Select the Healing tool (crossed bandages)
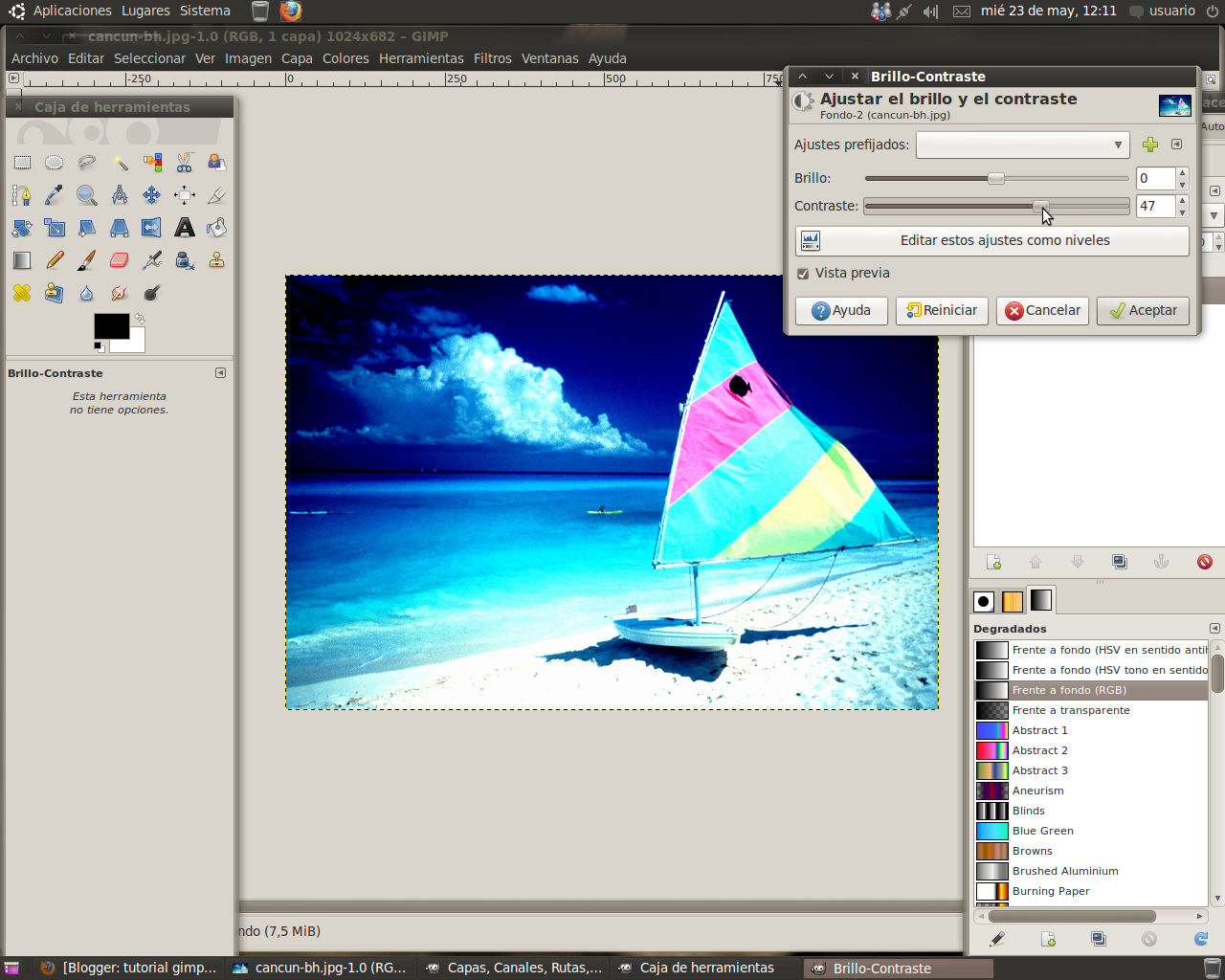The width and height of the screenshot is (1225, 980). pyautogui.click(x=21, y=293)
